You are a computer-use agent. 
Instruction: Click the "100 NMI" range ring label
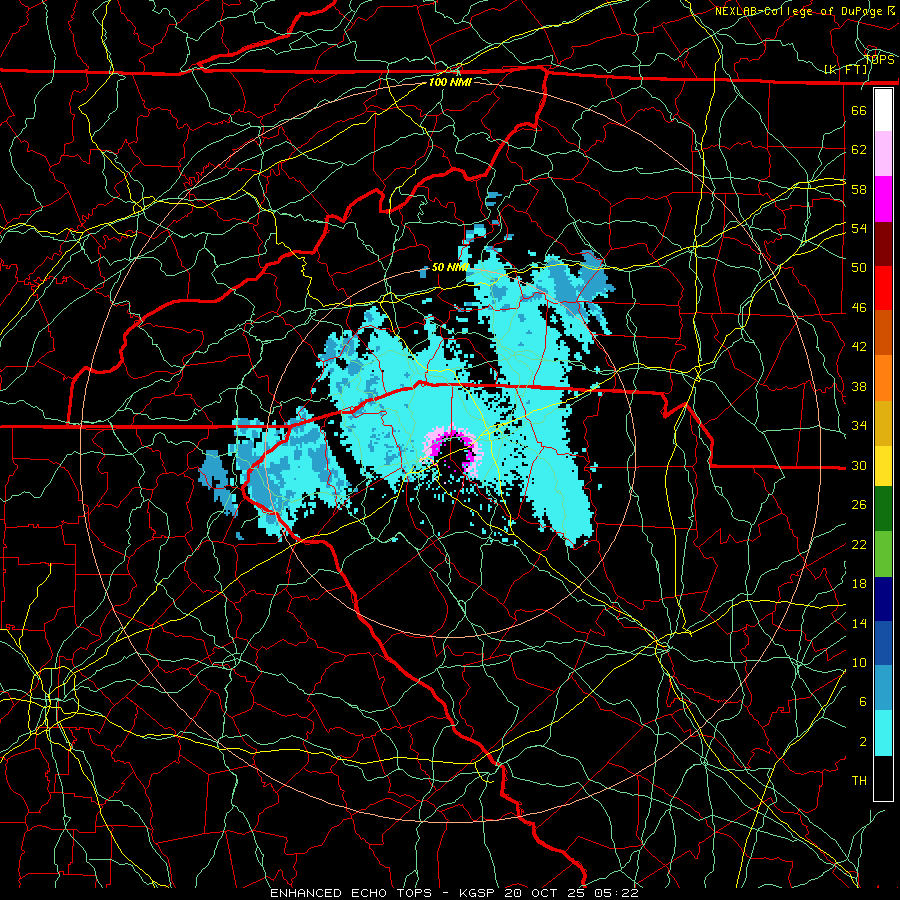pyautogui.click(x=450, y=82)
